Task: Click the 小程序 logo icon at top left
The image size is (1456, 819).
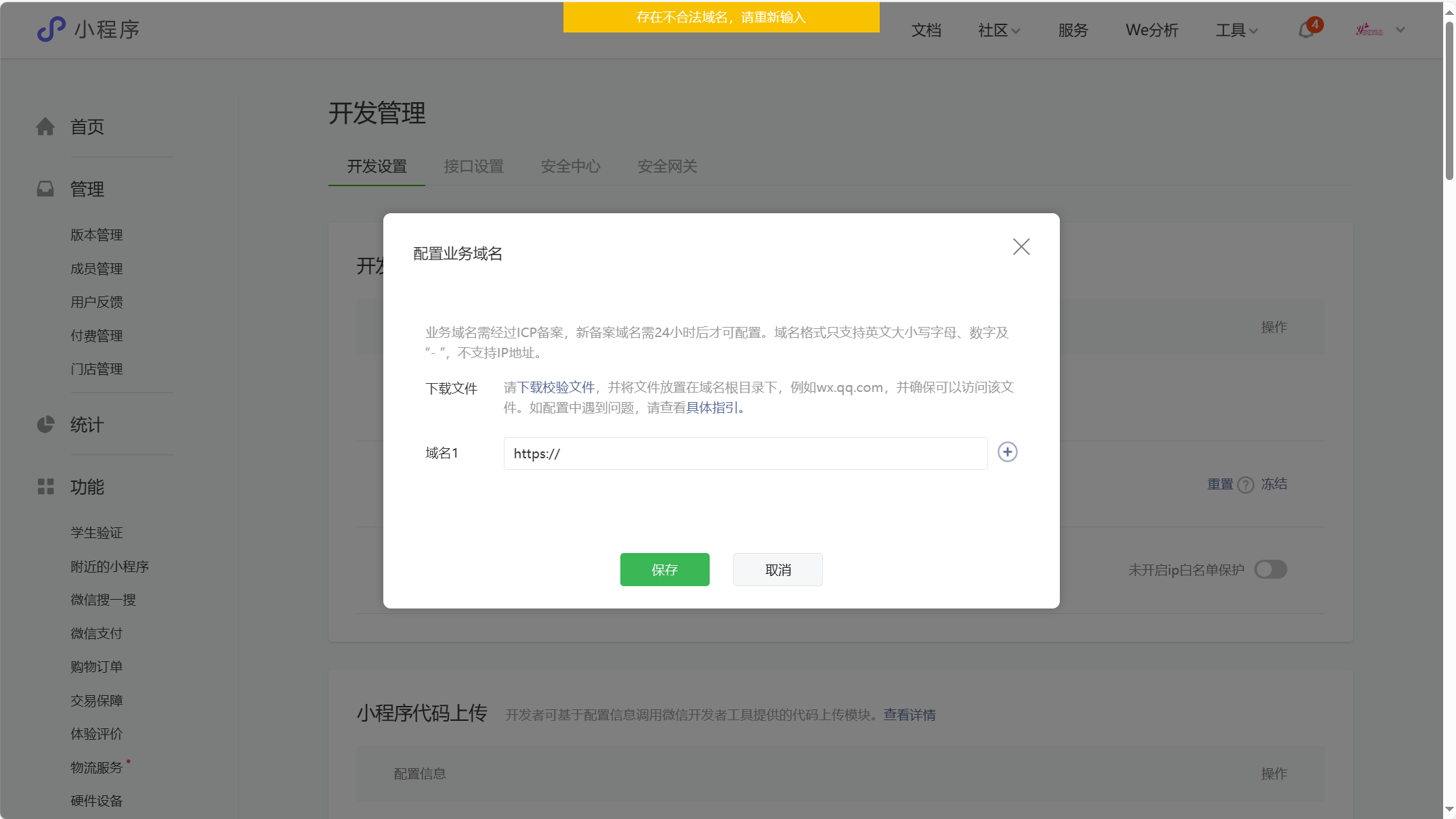Action: (51, 29)
